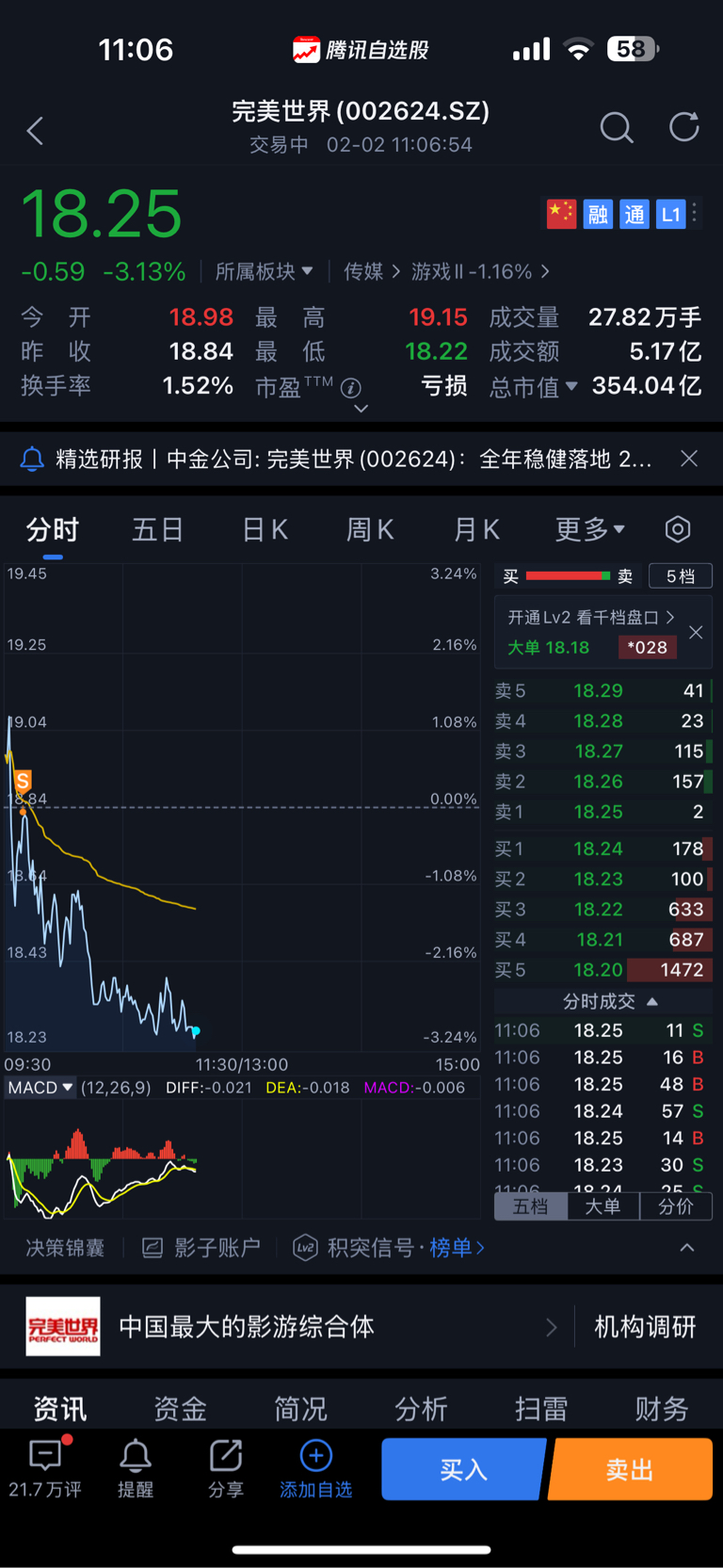
Task: Select the 买1 18.24 order row
Action: (602, 849)
